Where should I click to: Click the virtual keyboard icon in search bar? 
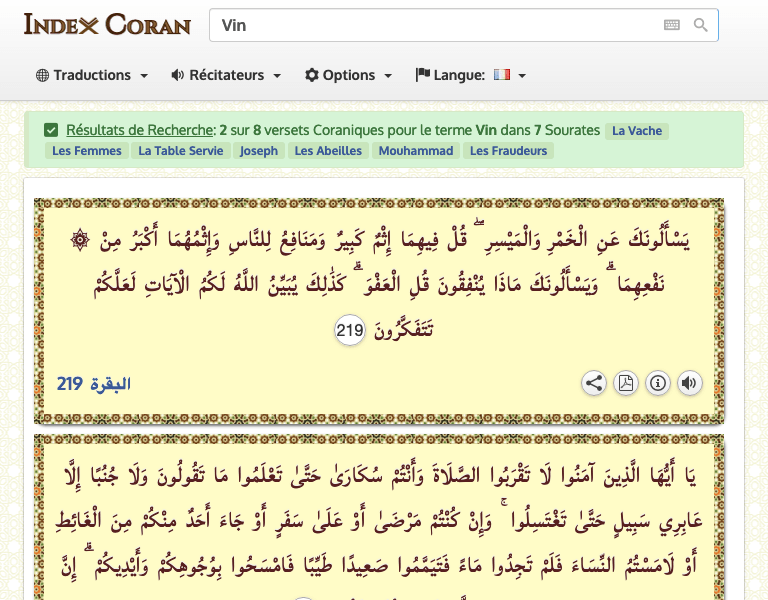(x=672, y=25)
